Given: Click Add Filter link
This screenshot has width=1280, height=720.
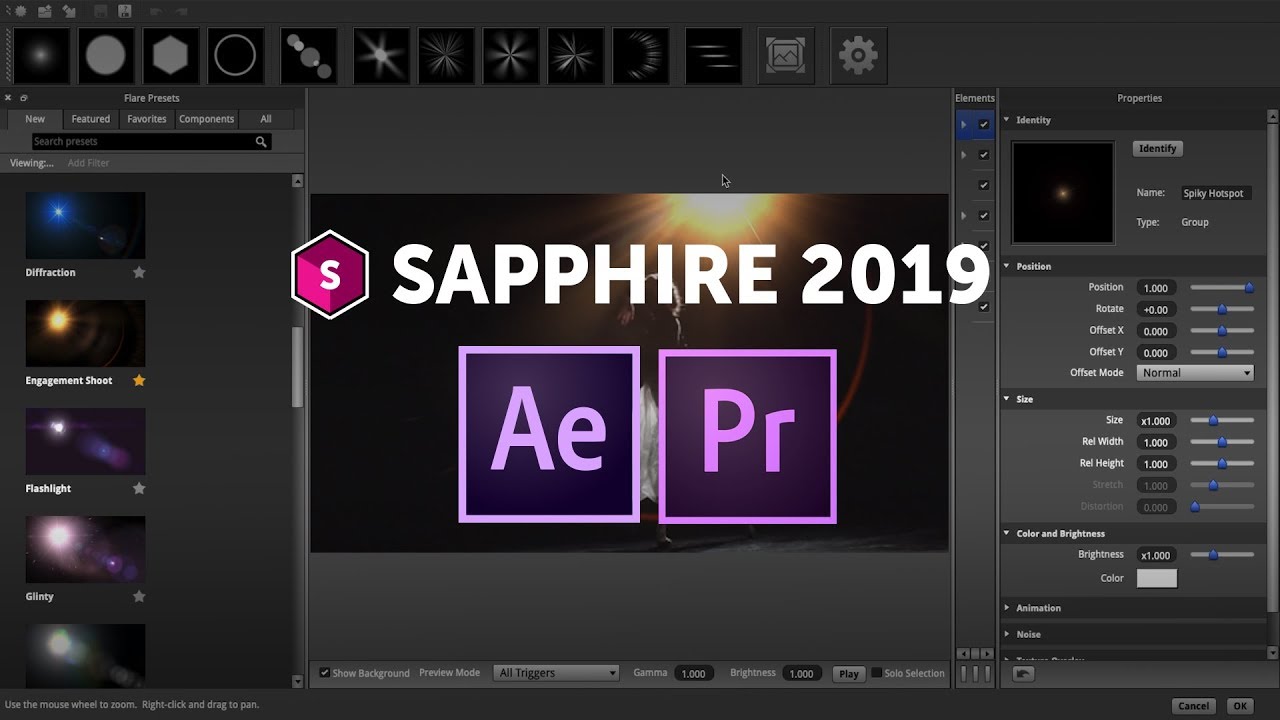Looking at the screenshot, I should tap(88, 163).
